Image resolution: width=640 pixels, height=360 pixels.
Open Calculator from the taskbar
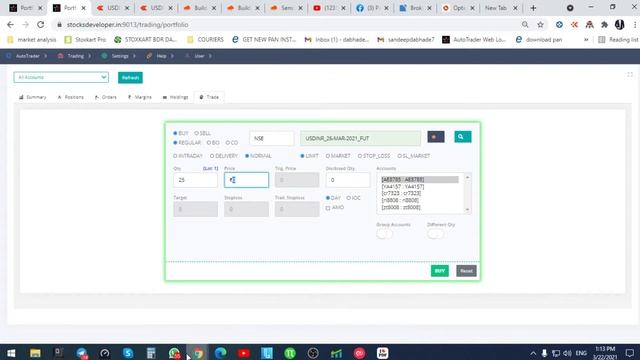(x=151, y=353)
